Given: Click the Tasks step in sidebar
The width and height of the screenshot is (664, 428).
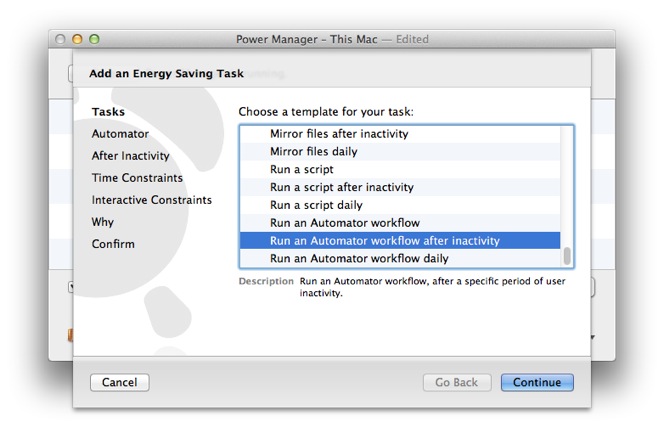Looking at the screenshot, I should 108,112.
